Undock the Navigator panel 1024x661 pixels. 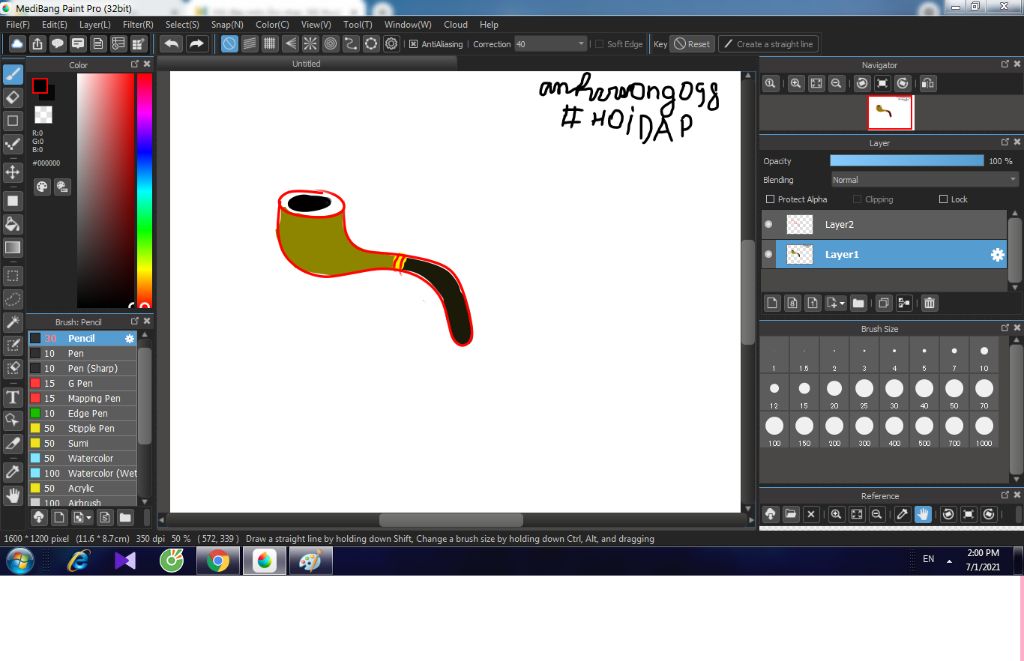pos(1005,64)
